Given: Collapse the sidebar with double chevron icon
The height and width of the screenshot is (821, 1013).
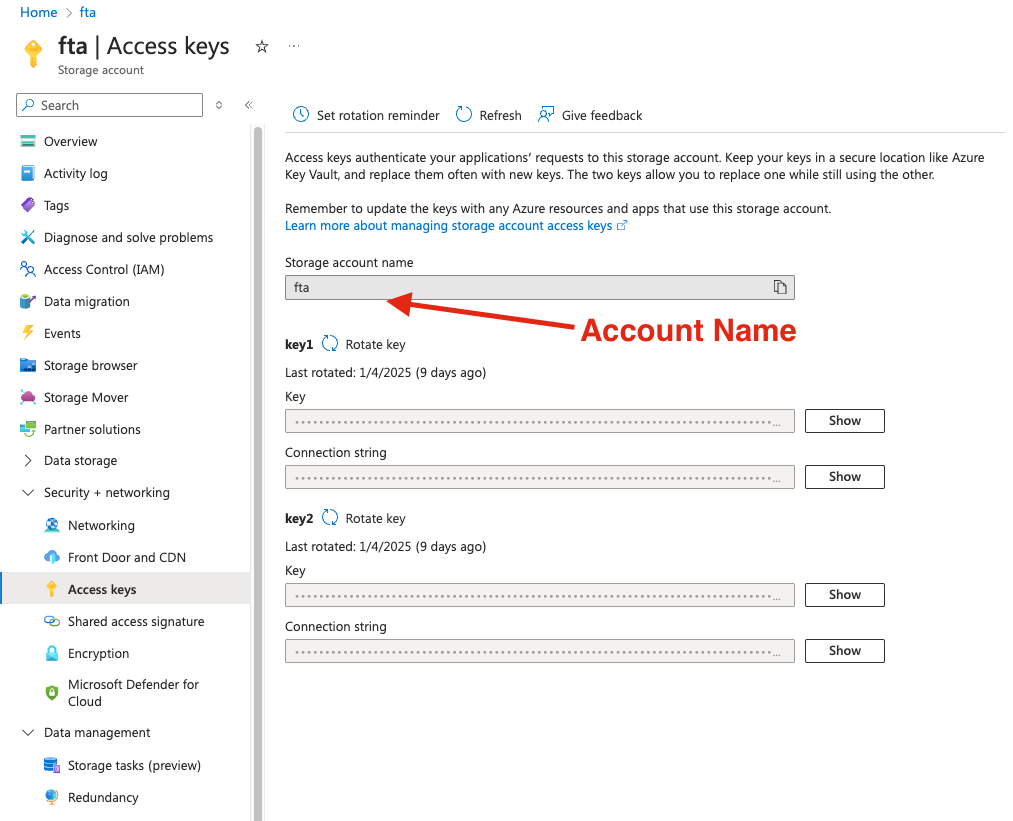Looking at the screenshot, I should [x=249, y=105].
